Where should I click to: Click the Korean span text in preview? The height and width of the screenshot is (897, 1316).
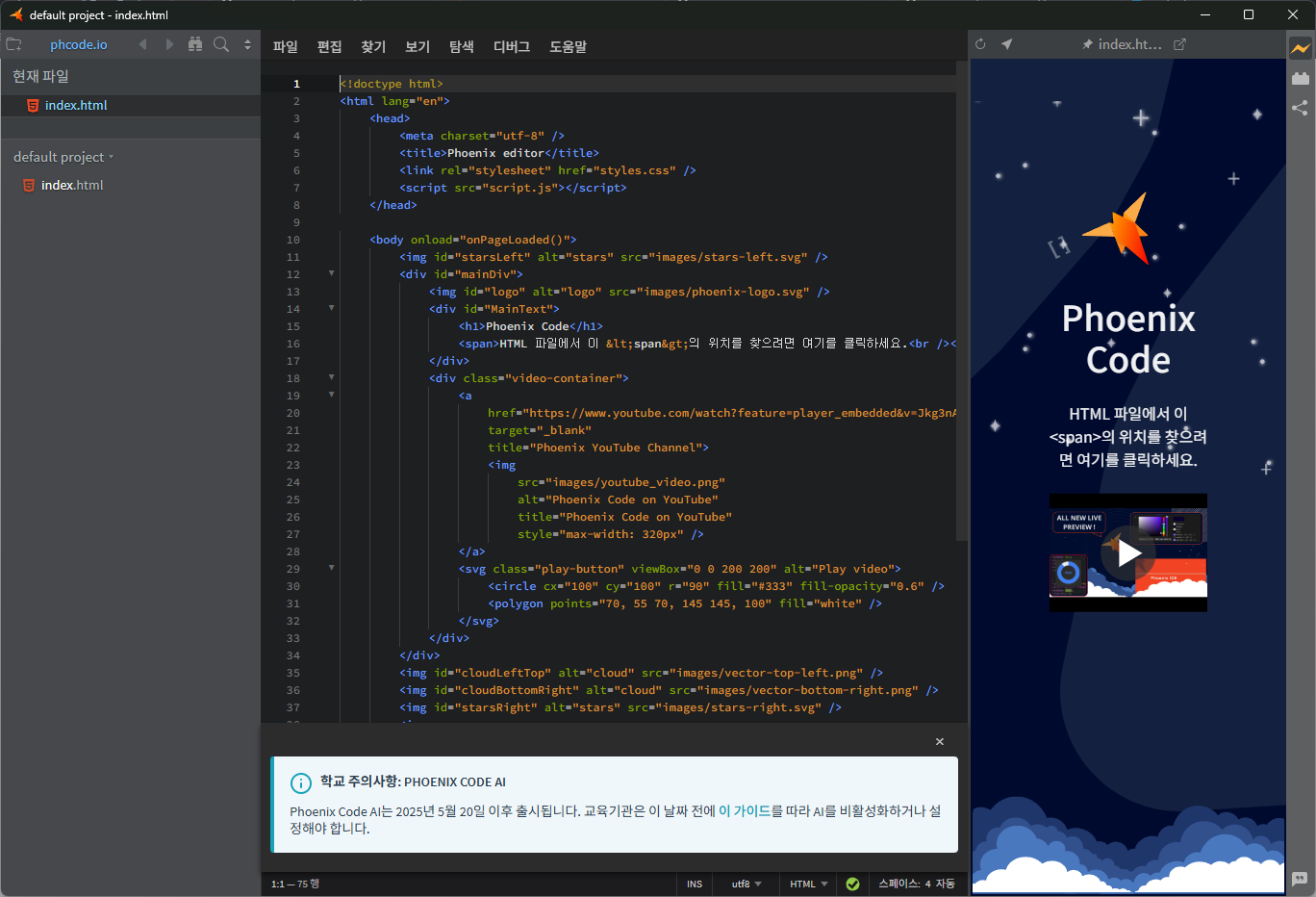[x=1128, y=437]
